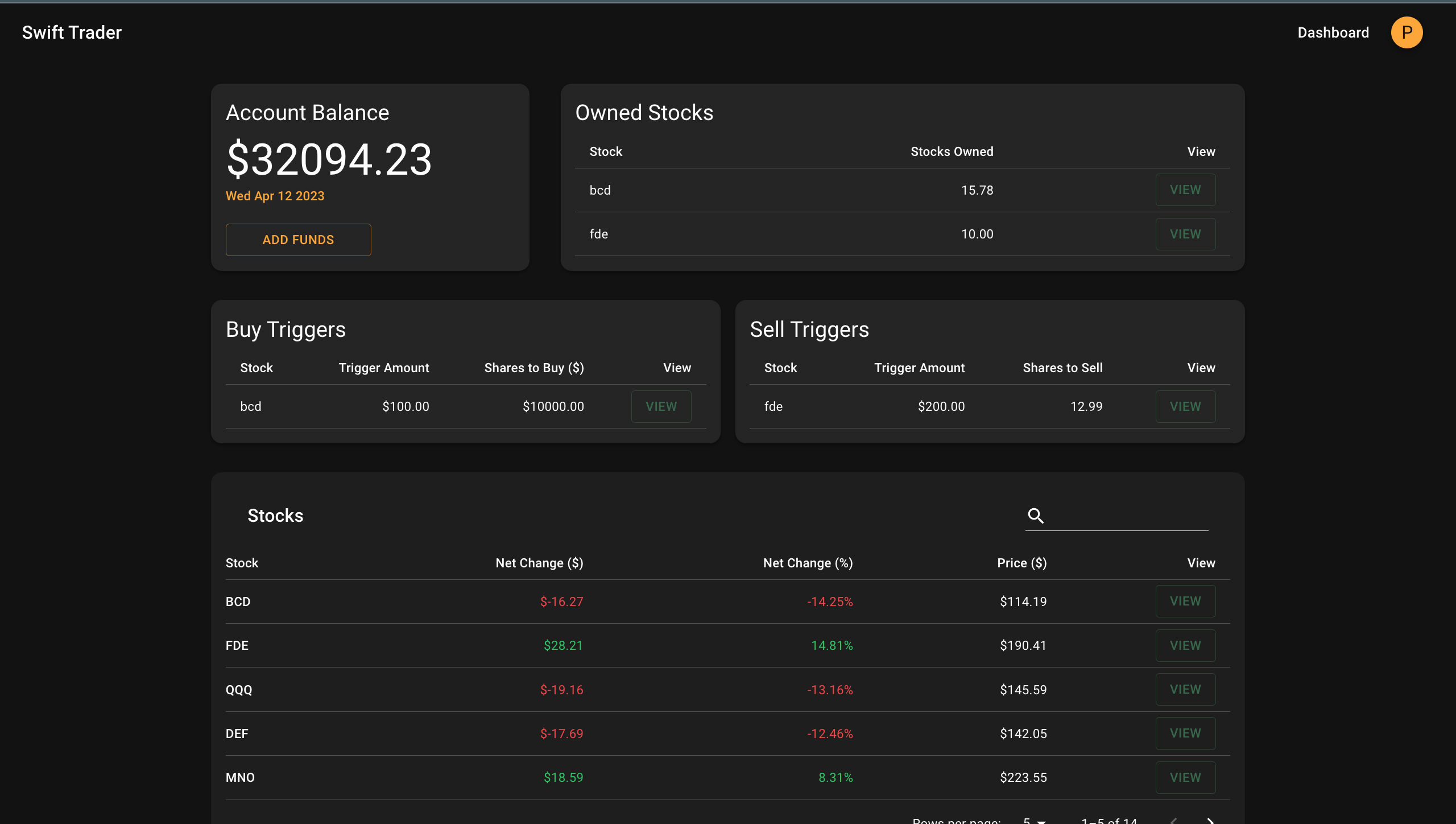
Task: Click FDE price $190.41
Action: [1023, 645]
